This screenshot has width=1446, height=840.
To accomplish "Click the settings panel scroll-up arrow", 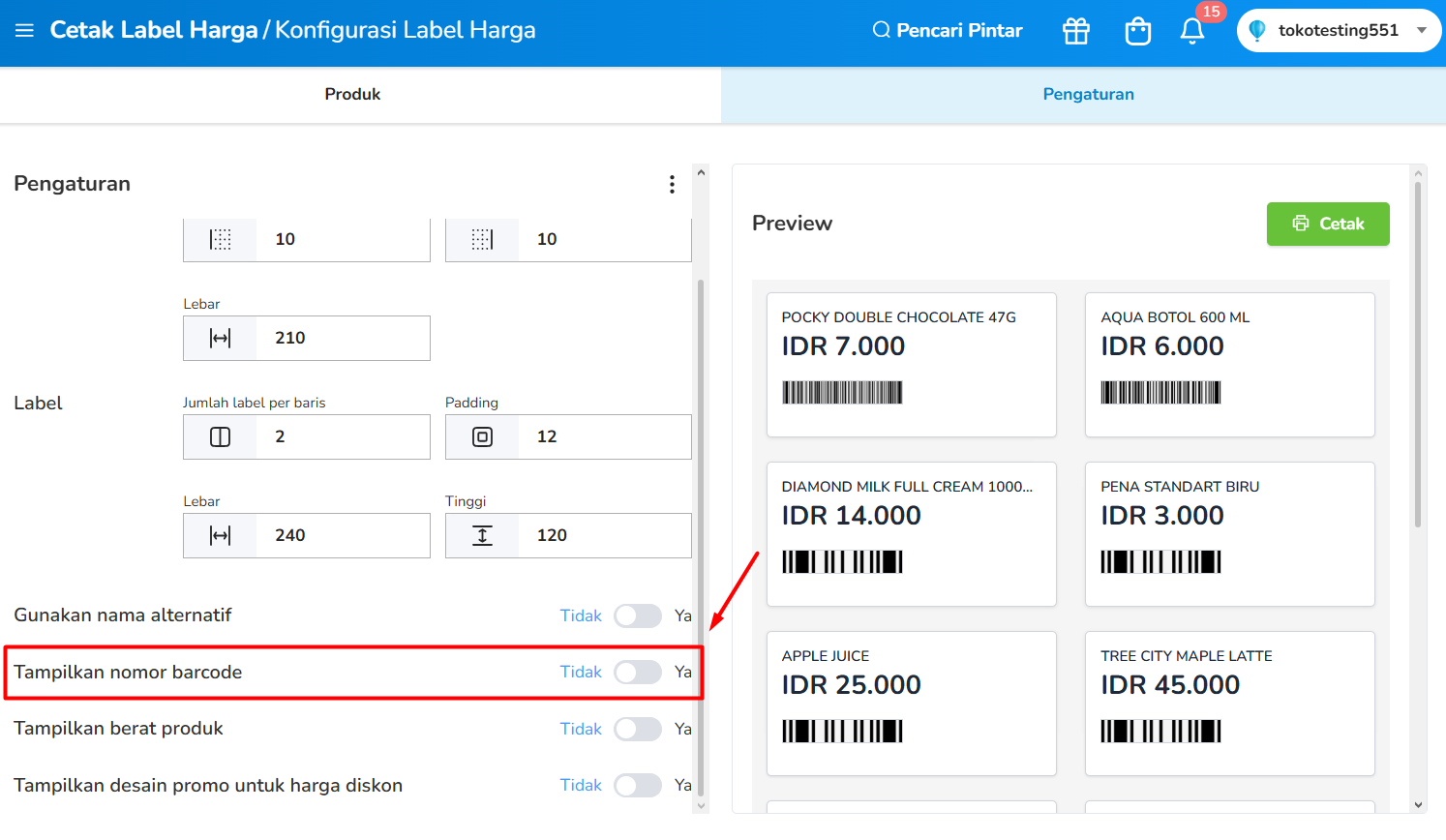I will [701, 172].
